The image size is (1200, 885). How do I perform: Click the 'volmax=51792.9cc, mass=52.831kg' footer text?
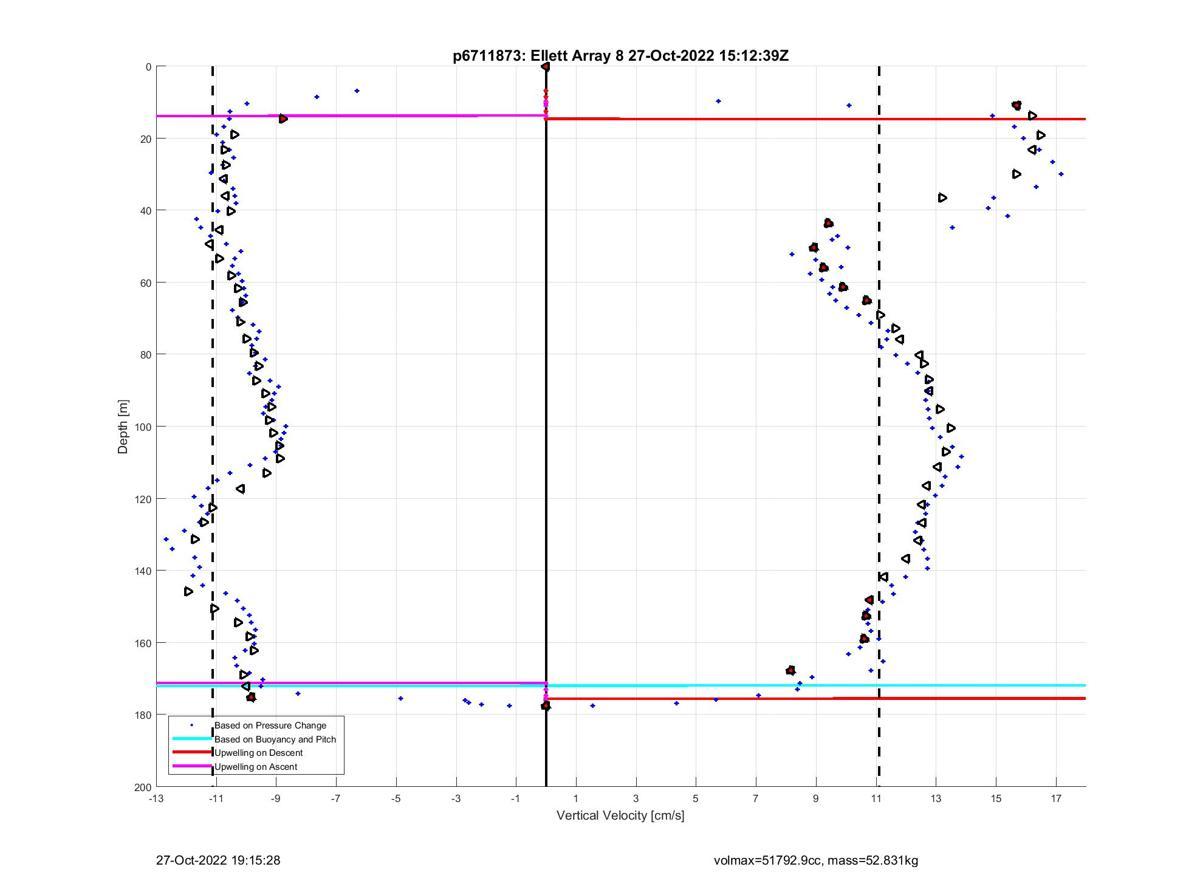[x=815, y=860]
